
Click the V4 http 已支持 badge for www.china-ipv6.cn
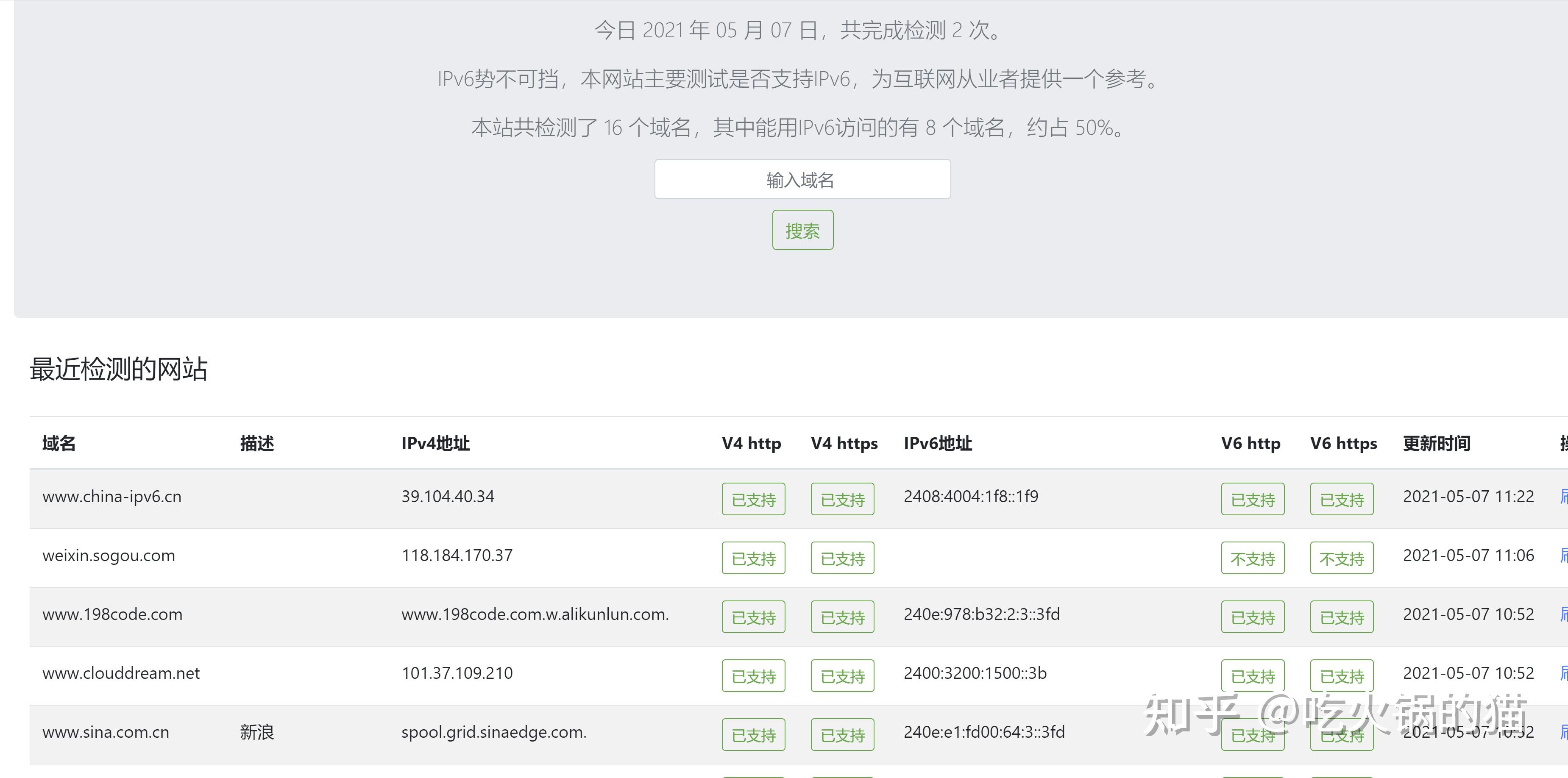coord(753,499)
